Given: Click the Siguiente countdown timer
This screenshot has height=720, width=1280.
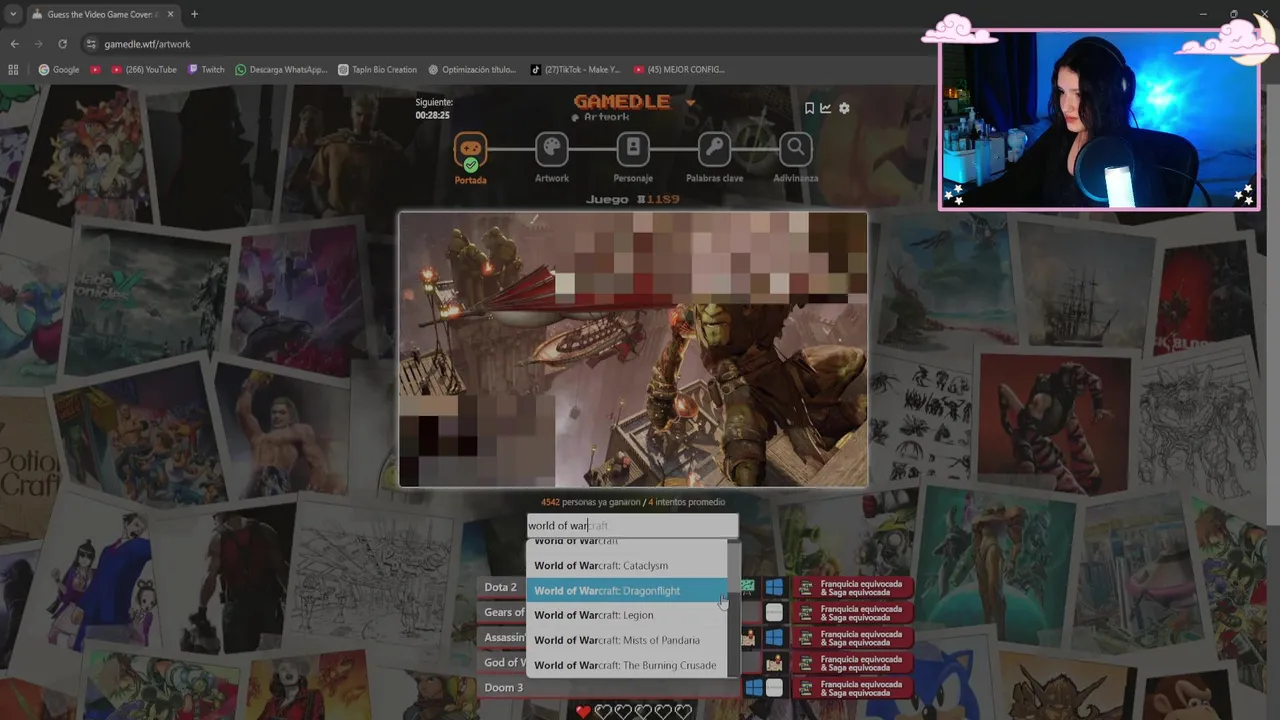Looking at the screenshot, I should 433,109.
